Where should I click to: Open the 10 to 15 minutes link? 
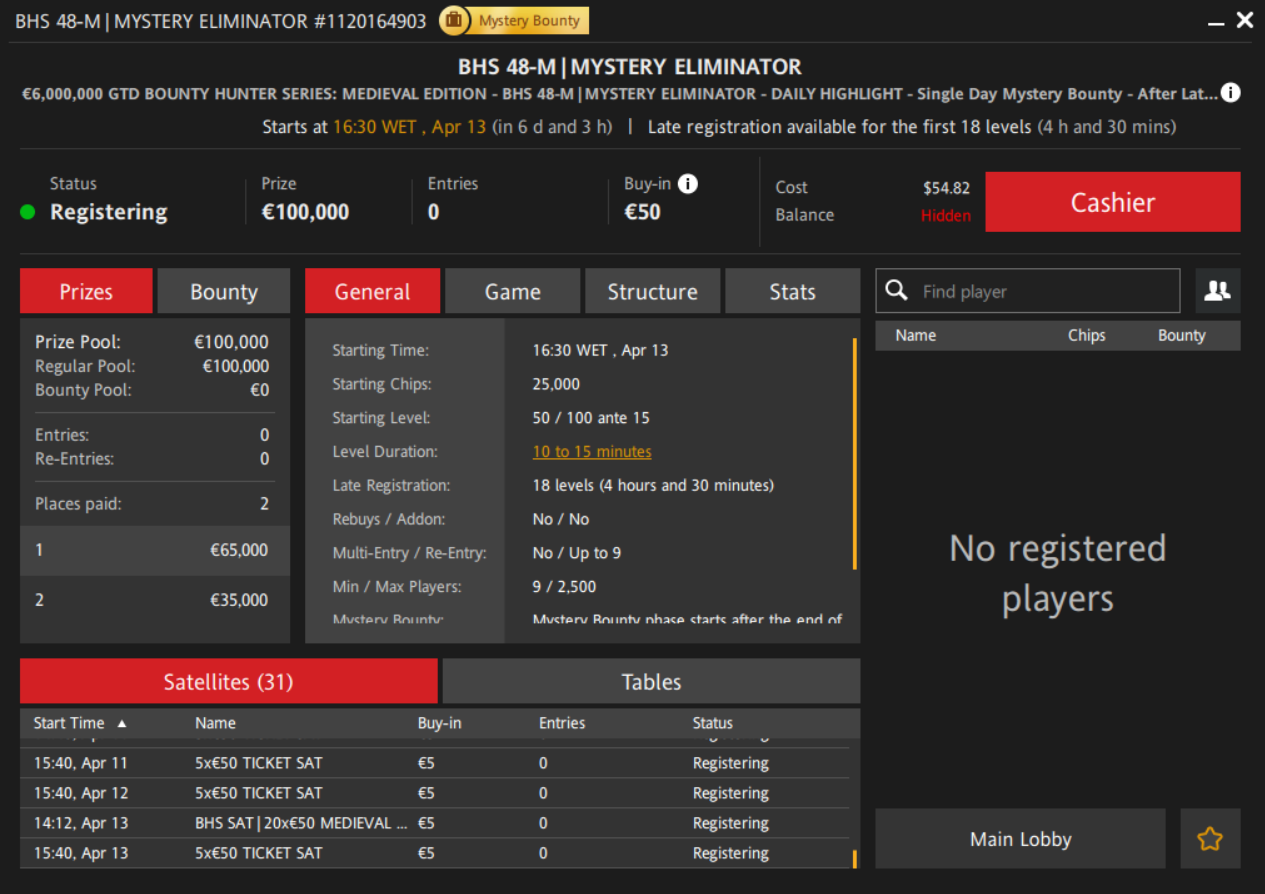pyautogui.click(x=592, y=452)
